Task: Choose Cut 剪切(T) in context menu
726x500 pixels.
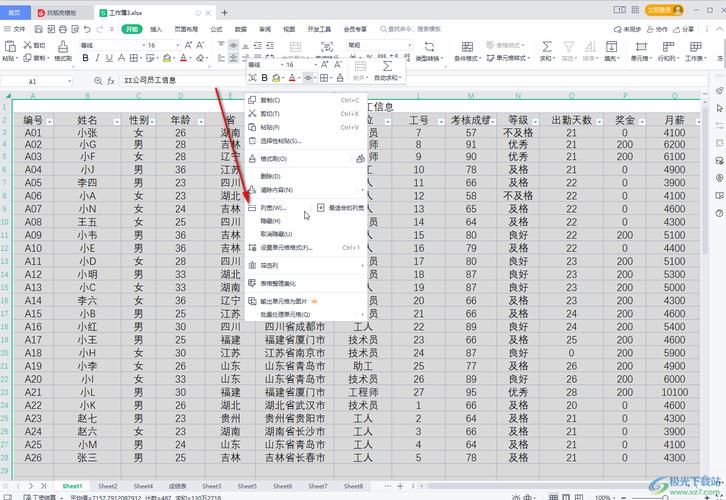Action: 306,113
